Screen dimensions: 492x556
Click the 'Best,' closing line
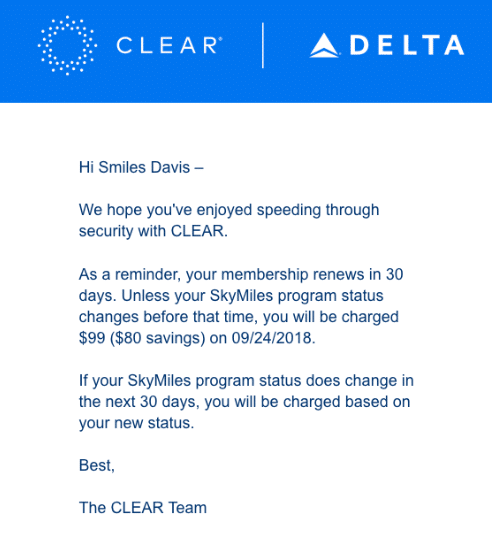(97, 465)
